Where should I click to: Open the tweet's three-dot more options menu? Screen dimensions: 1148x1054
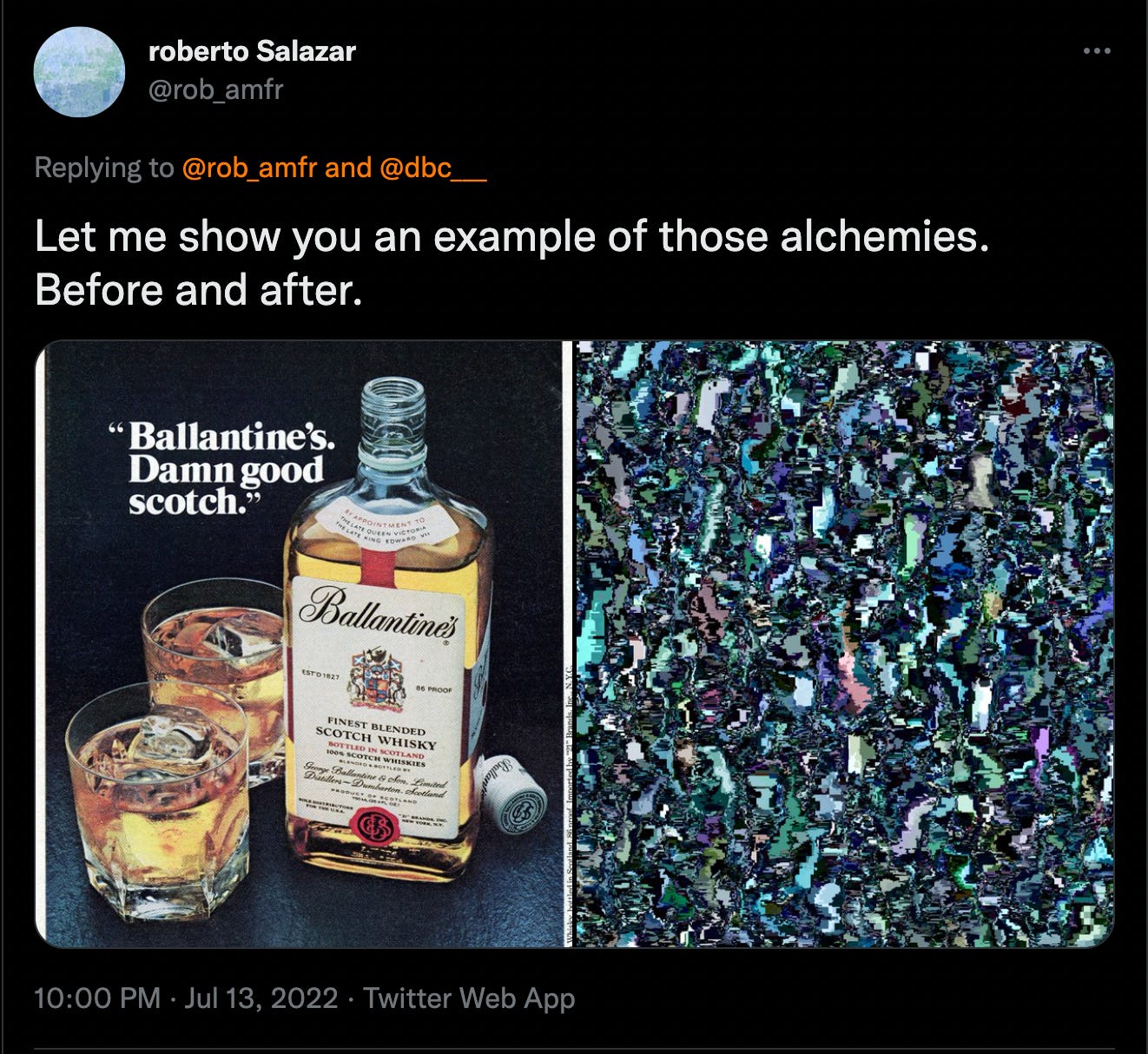[x=1097, y=51]
